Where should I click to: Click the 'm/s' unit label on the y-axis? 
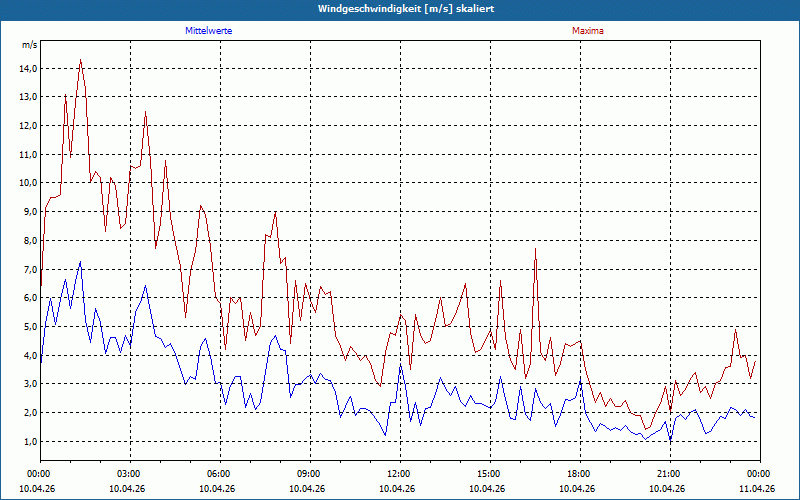pos(30,45)
